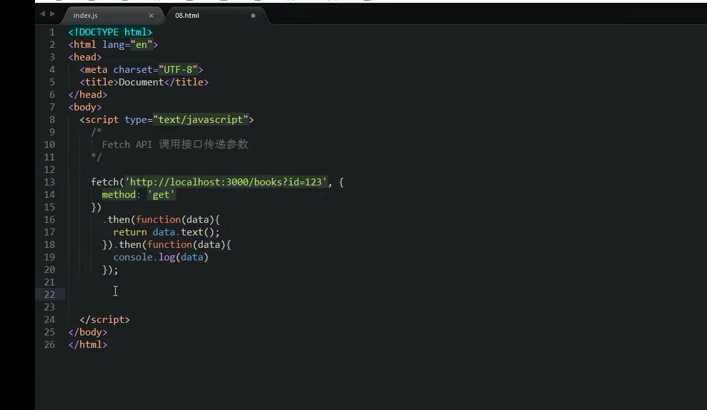The width and height of the screenshot is (707, 410).
Task: Click the word fetch on line 13
Action: pos(105,182)
